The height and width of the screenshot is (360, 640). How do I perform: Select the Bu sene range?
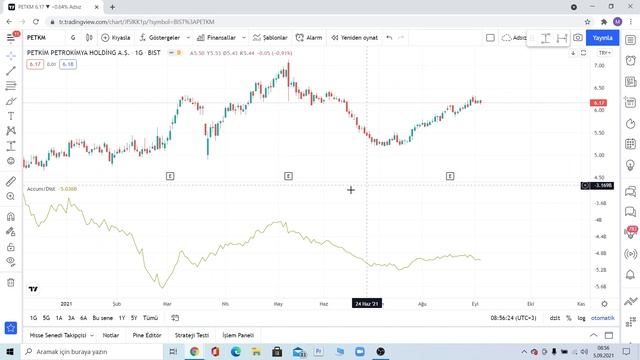[102, 318]
